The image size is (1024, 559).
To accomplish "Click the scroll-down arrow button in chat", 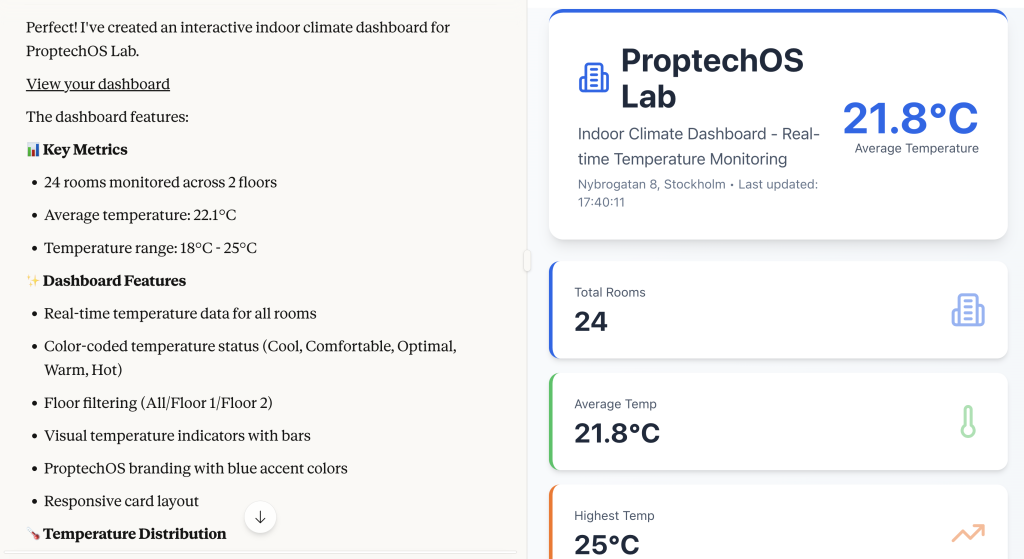I will point(260,517).
